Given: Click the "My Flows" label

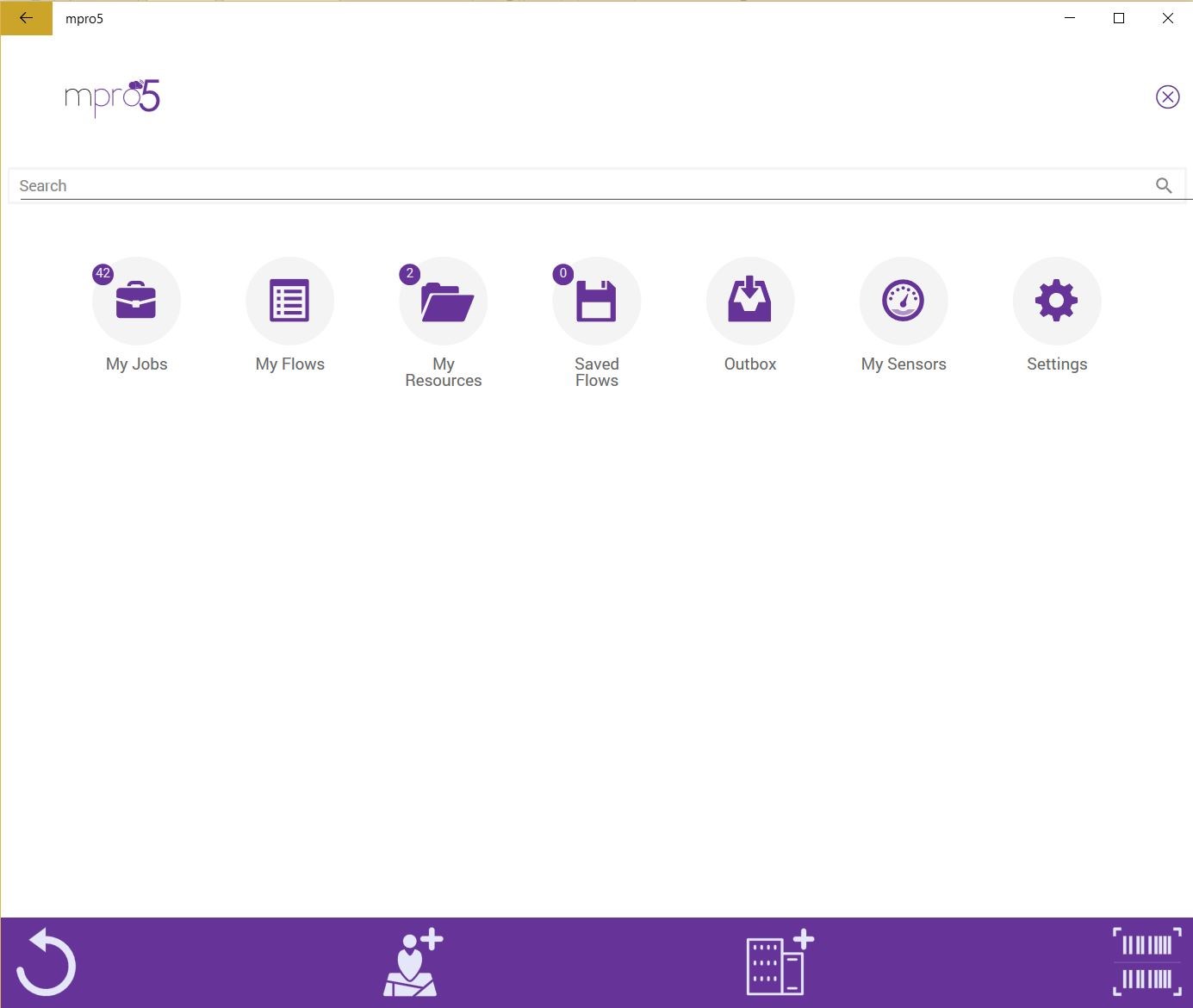Looking at the screenshot, I should (290, 364).
